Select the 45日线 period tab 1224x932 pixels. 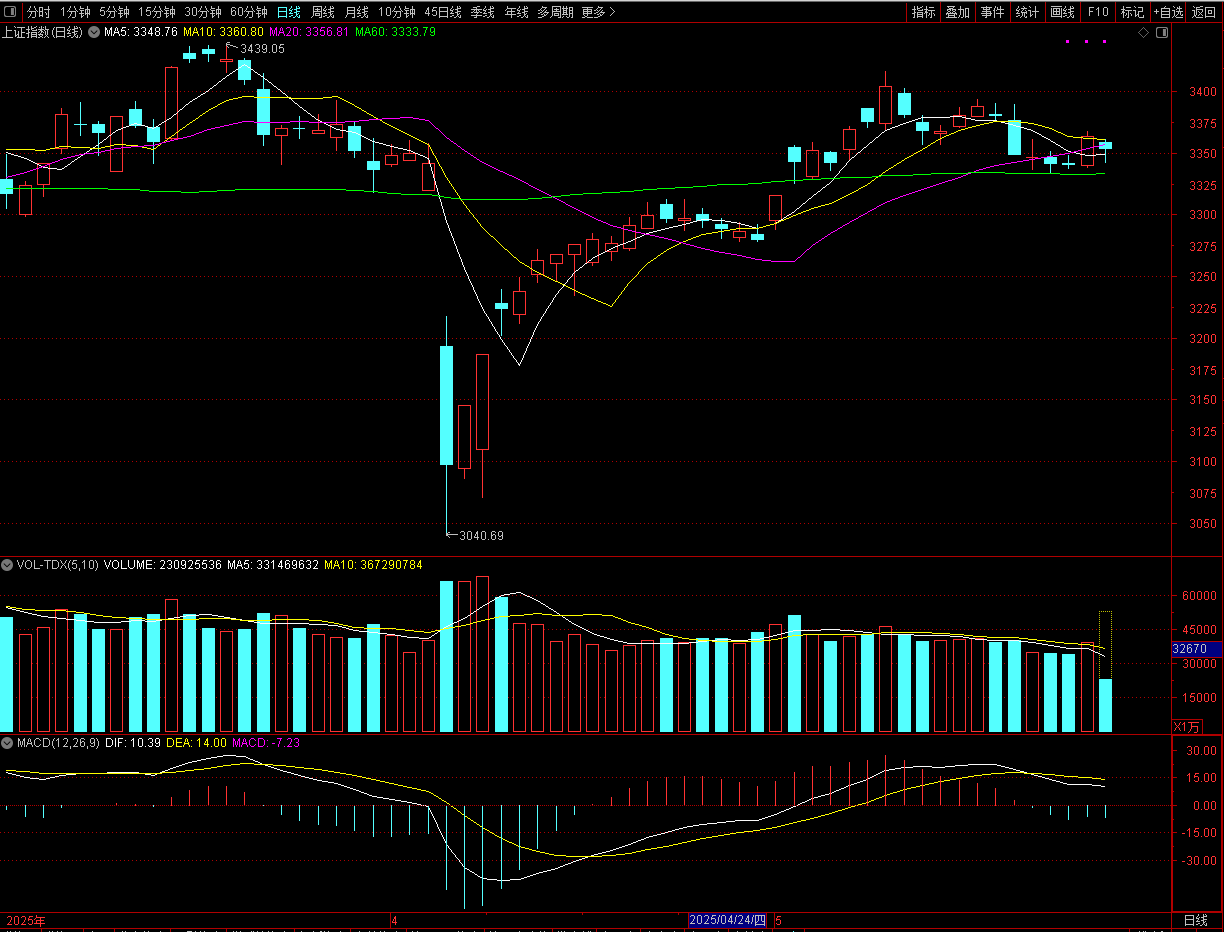point(443,12)
